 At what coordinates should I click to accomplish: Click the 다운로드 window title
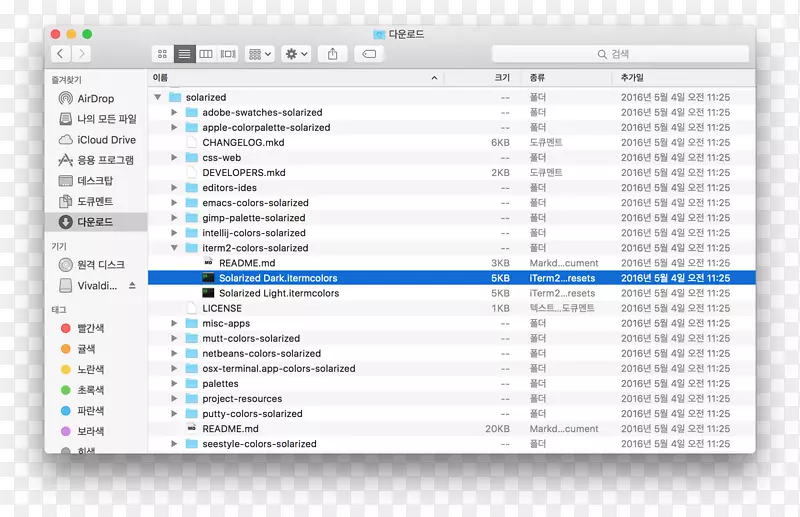pyautogui.click(x=406, y=34)
